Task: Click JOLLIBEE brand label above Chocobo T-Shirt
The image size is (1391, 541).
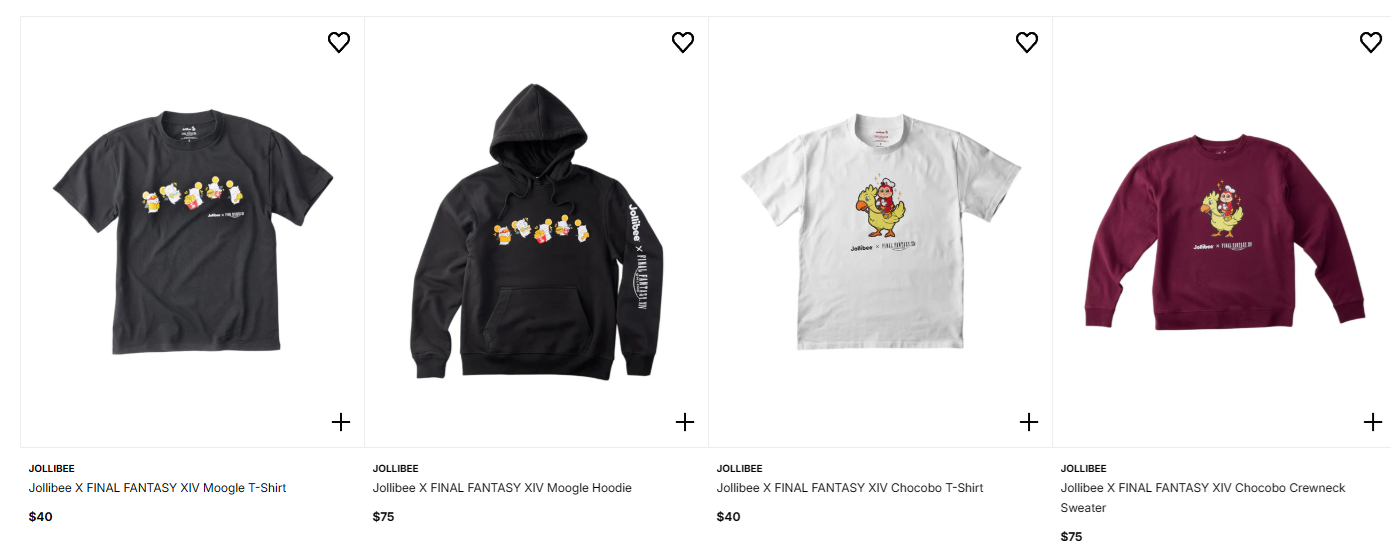Action: point(740,468)
